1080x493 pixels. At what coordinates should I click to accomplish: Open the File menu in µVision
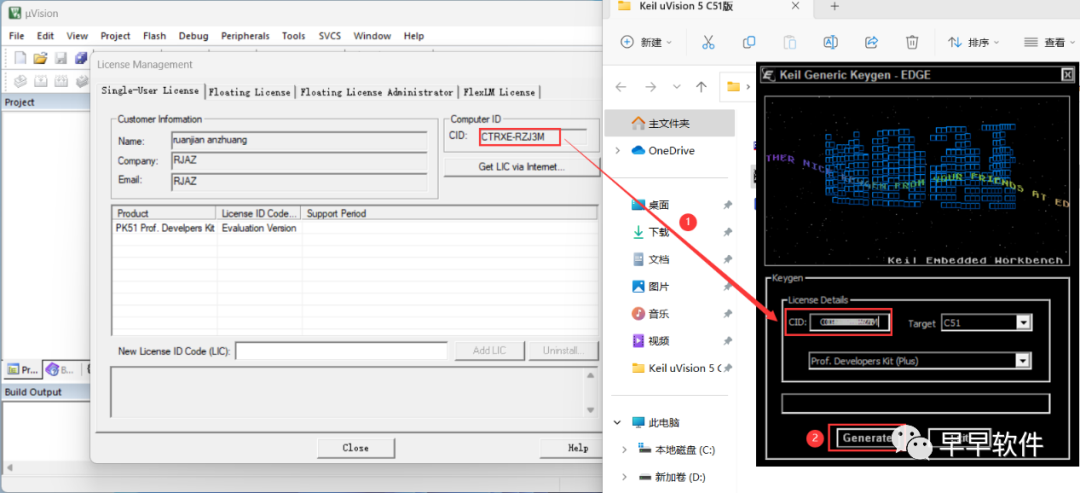click(17, 36)
